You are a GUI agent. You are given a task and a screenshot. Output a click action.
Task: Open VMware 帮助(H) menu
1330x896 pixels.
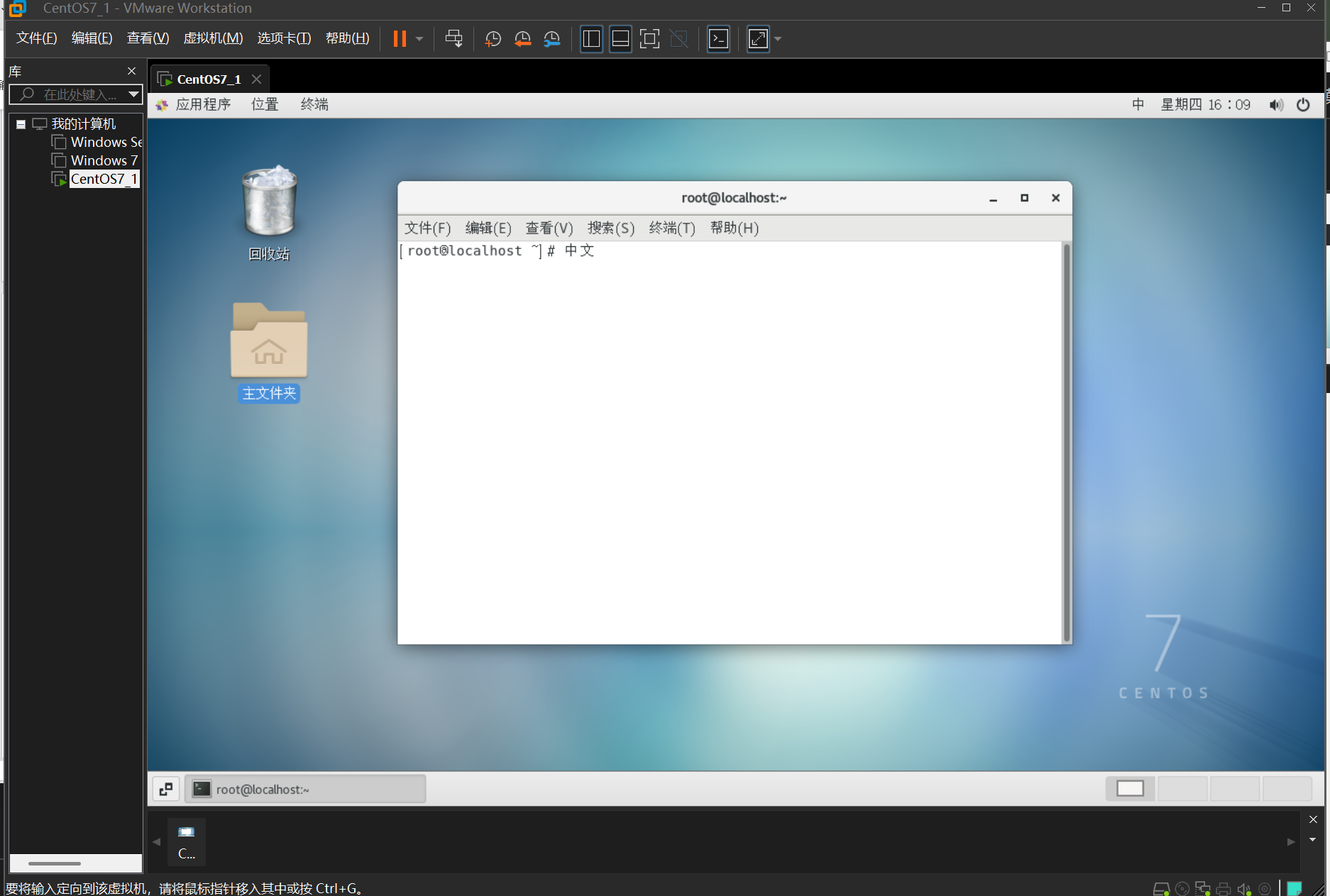347,38
